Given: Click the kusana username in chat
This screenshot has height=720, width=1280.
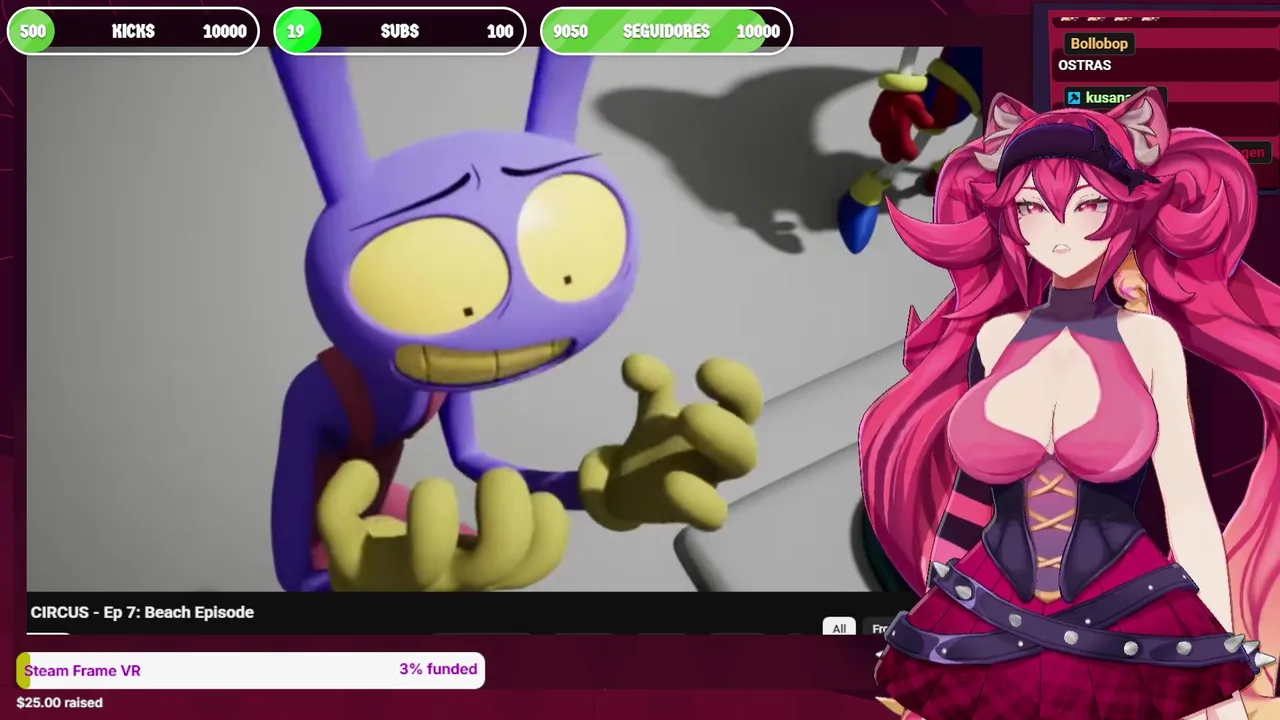Looking at the screenshot, I should click(1108, 98).
